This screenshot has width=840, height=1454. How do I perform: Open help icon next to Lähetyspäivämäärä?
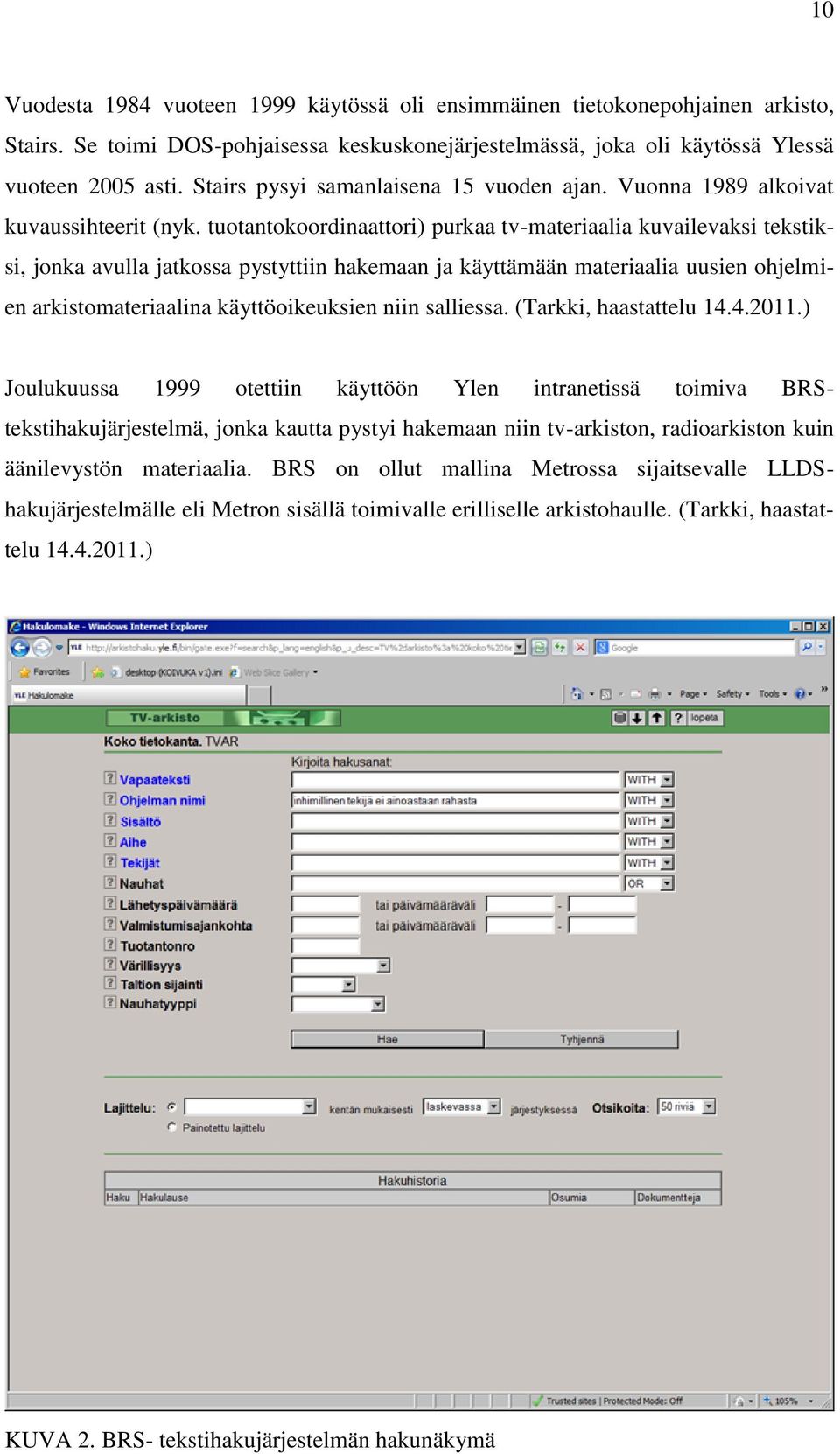pyautogui.click(x=110, y=903)
